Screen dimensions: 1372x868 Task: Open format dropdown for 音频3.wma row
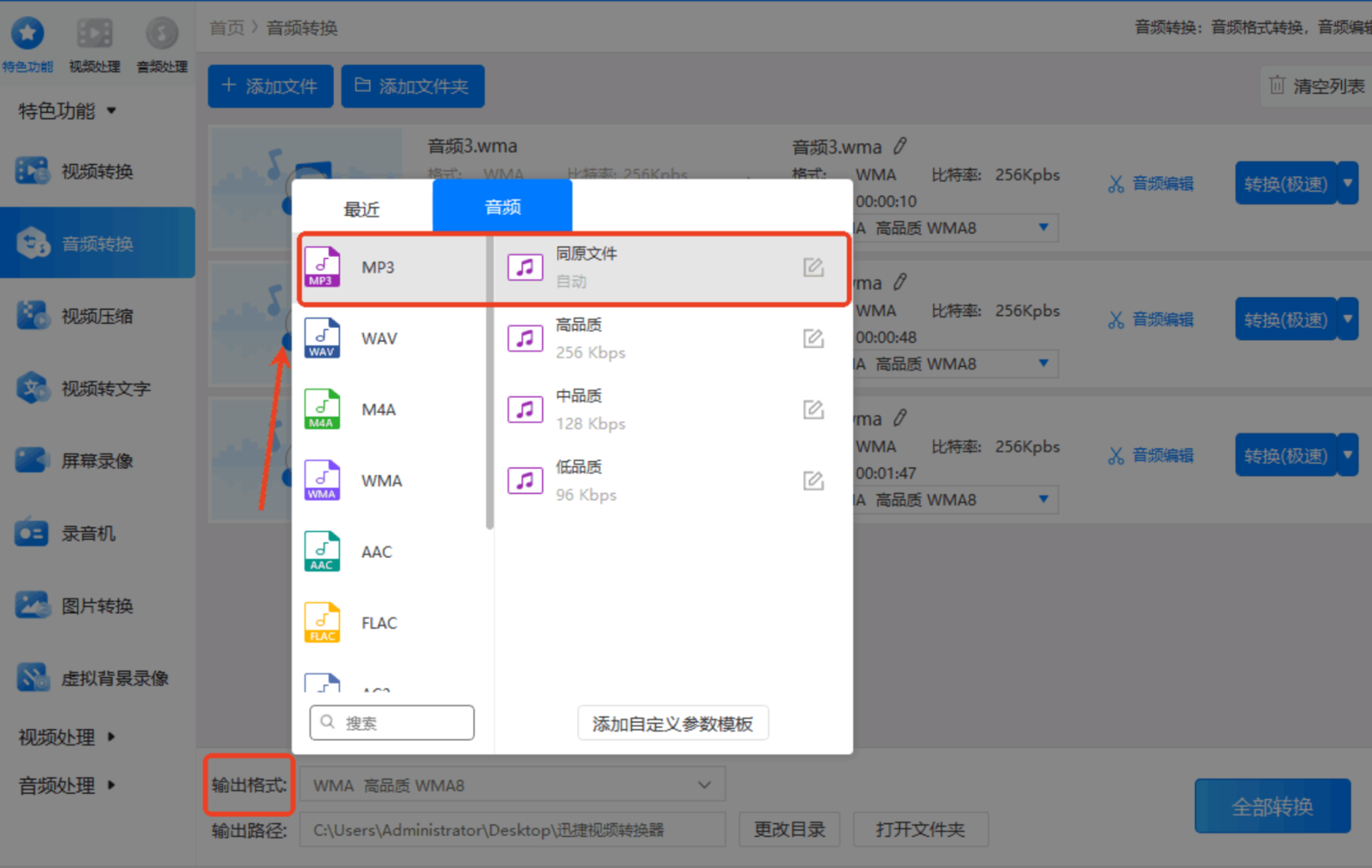pyautogui.click(x=1043, y=227)
